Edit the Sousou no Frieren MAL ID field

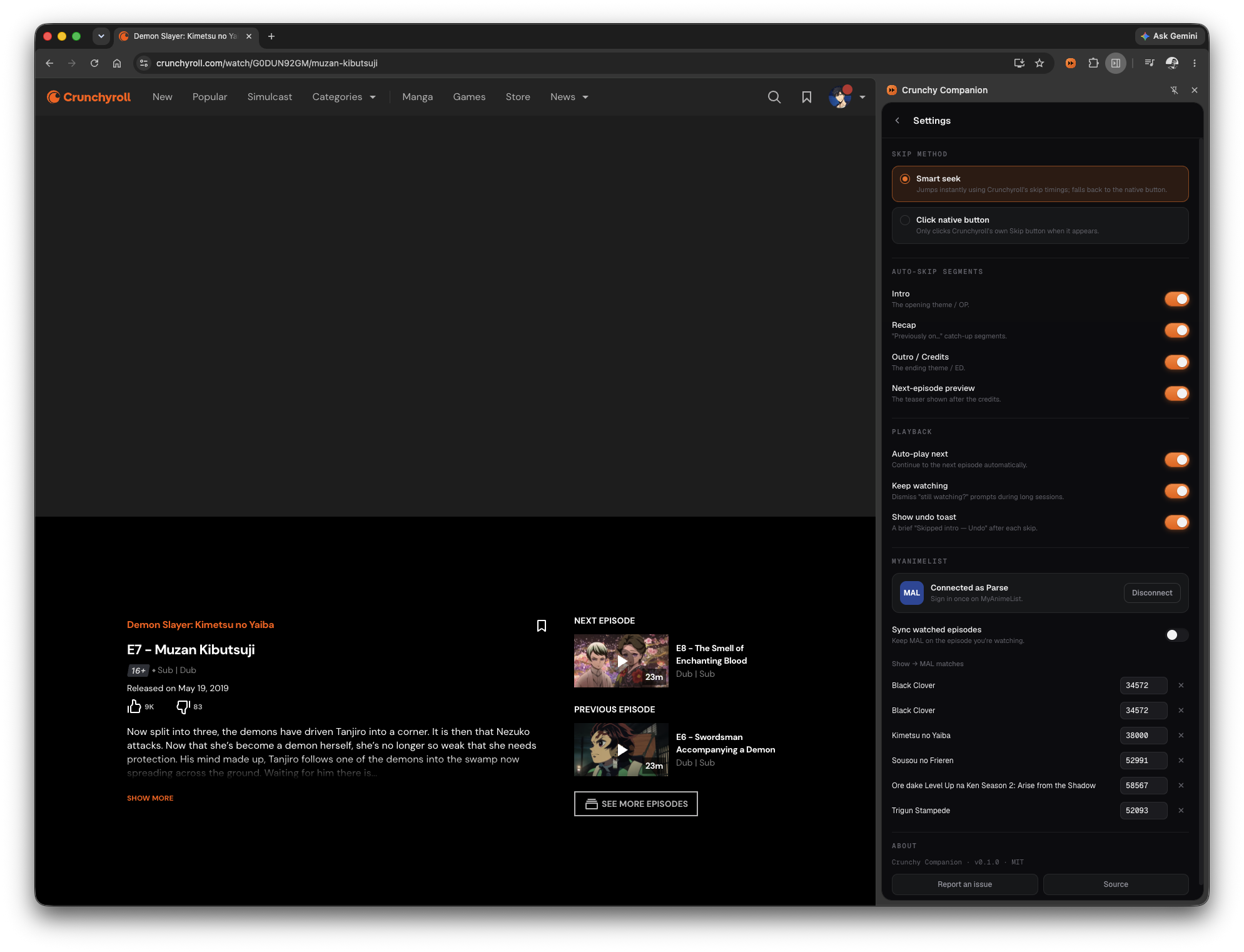(1143, 761)
